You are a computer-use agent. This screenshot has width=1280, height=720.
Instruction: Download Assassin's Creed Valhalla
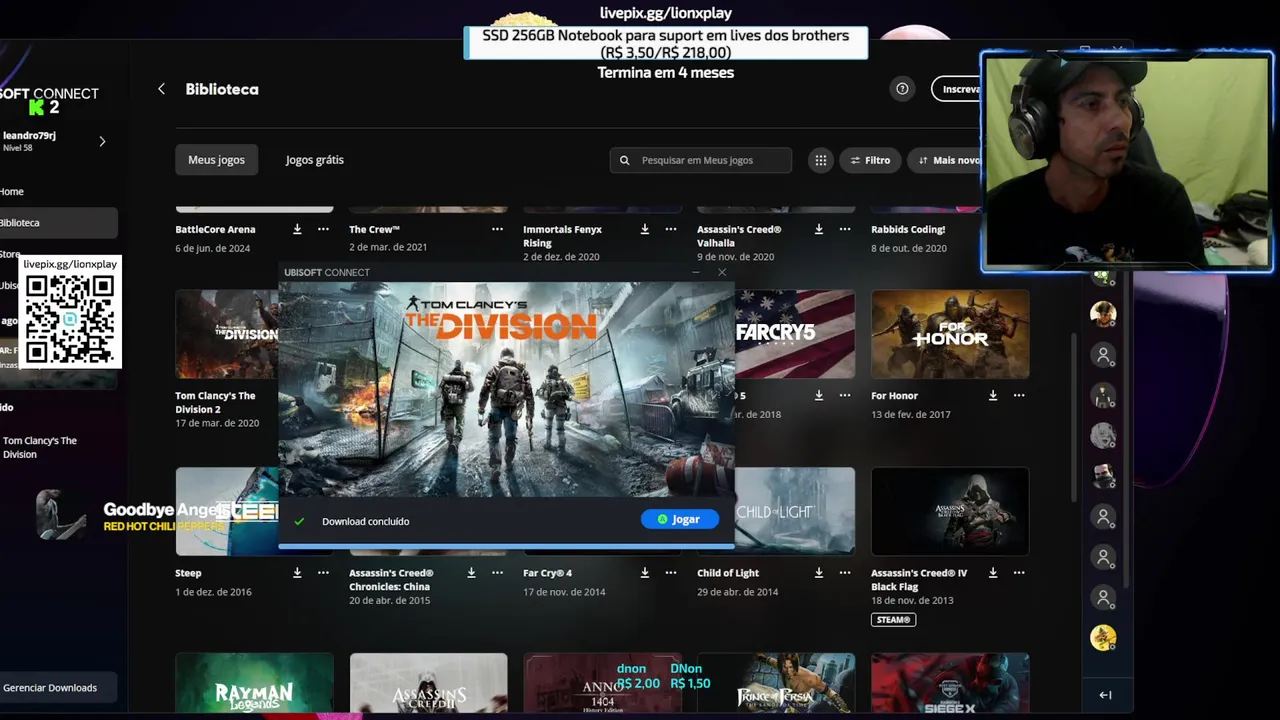tap(819, 229)
